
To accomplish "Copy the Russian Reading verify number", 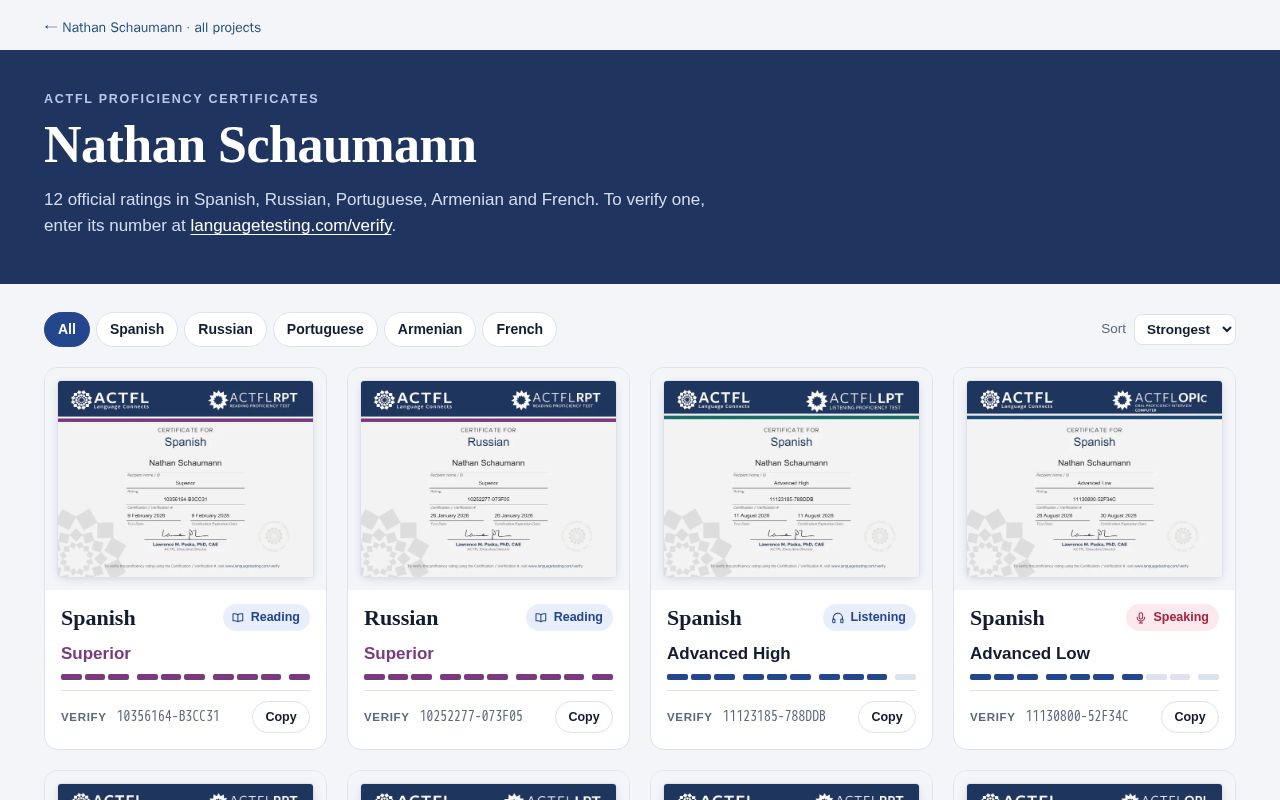I will [x=584, y=717].
